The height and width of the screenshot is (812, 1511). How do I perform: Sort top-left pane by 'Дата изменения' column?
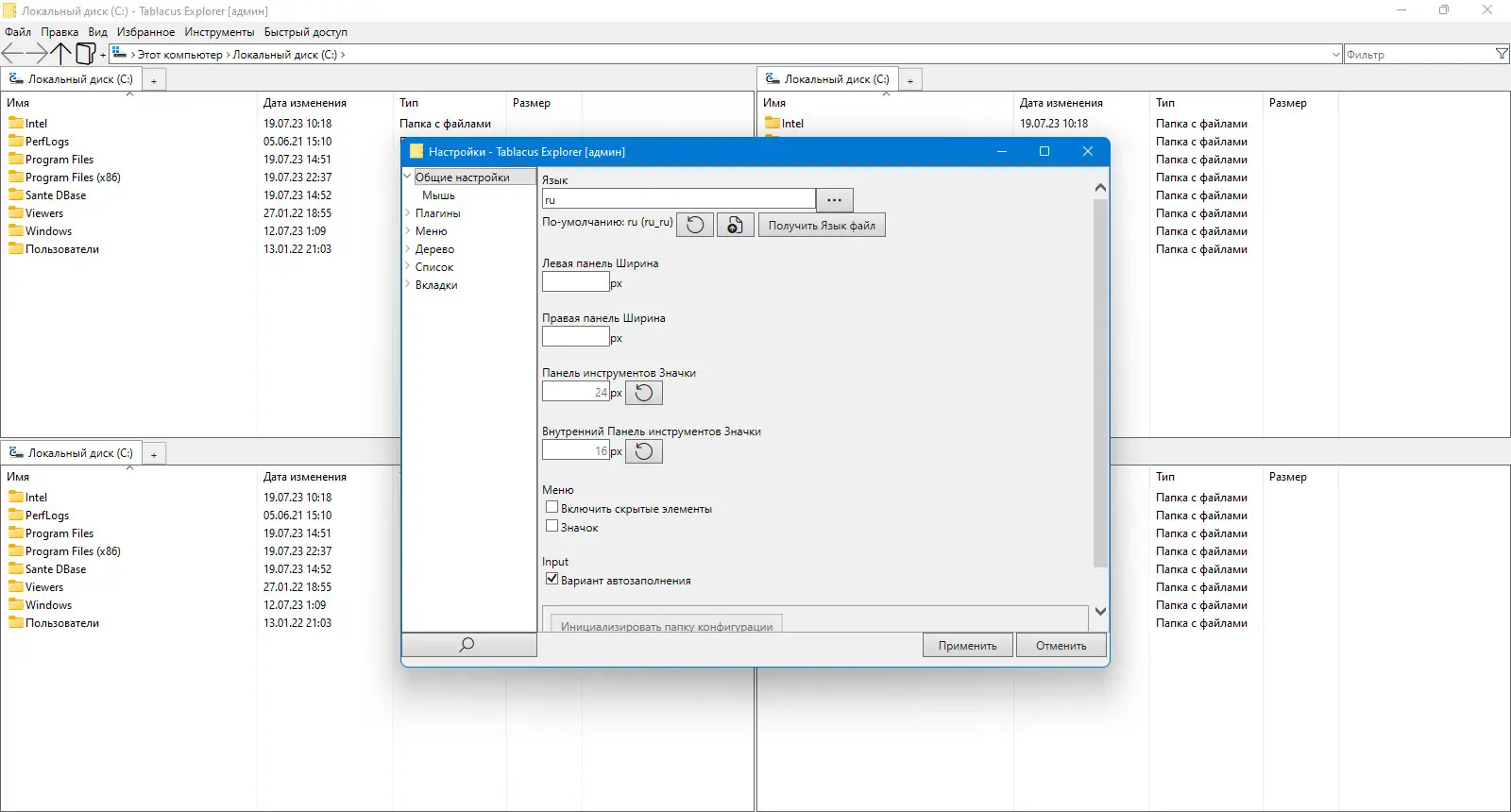325,103
